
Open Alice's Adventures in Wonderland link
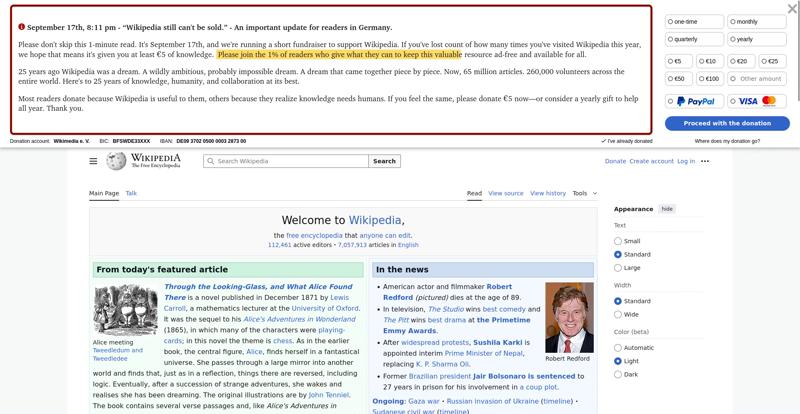pyautogui.click(x=299, y=319)
